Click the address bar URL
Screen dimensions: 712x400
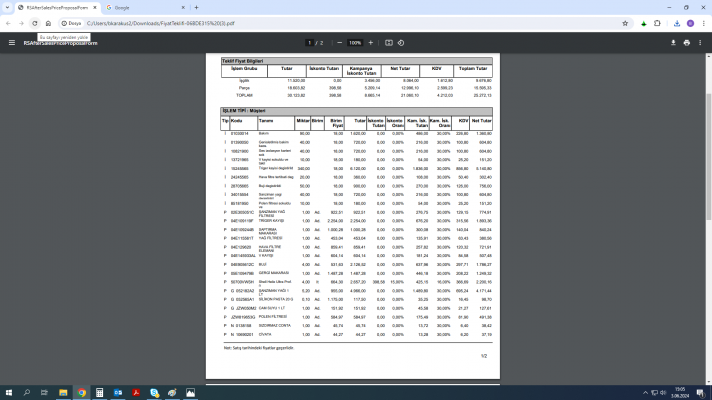(161, 23)
